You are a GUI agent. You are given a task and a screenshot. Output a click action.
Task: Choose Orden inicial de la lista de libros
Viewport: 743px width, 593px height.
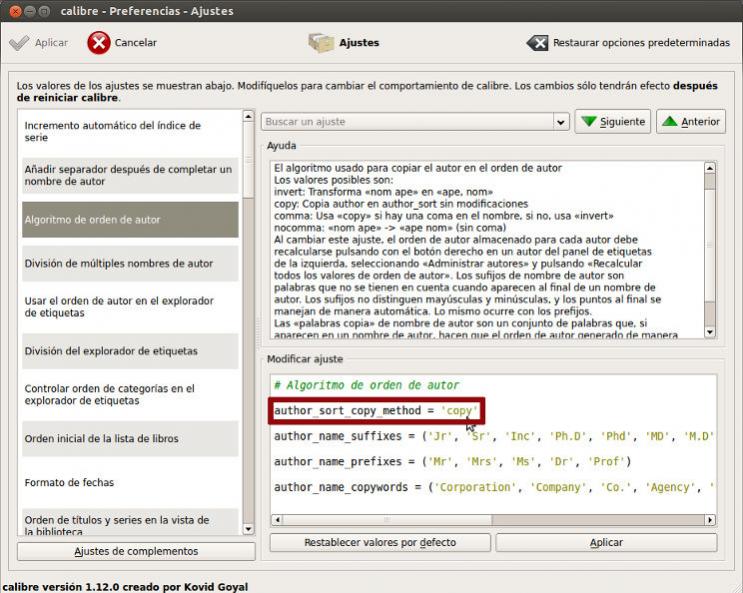point(130,439)
